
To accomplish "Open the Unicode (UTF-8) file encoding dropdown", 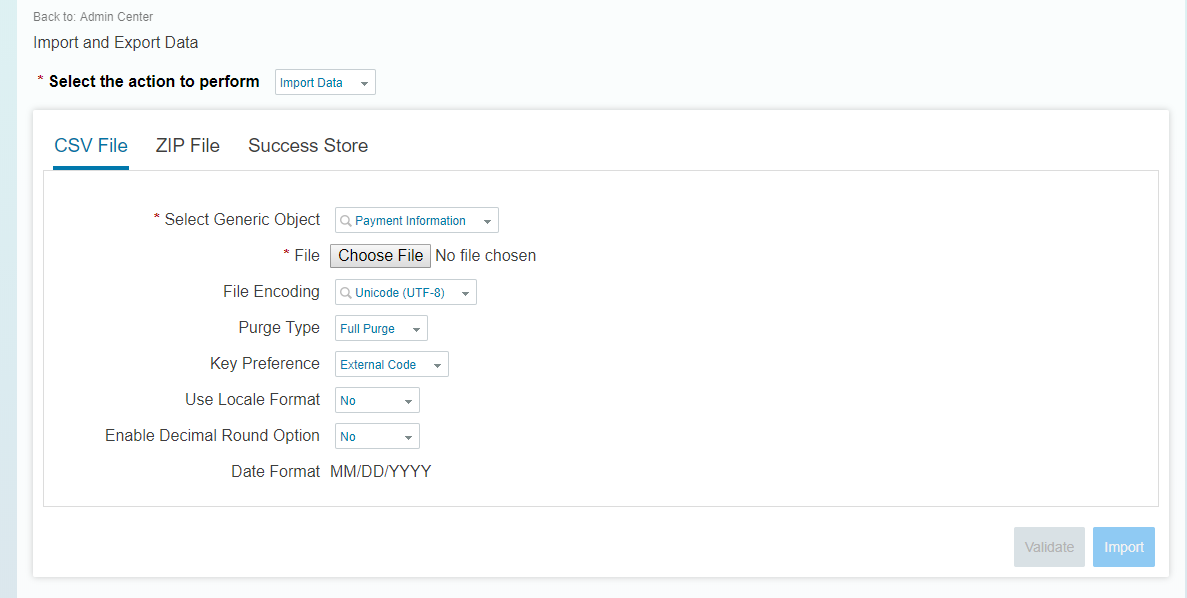I will click(x=406, y=292).
